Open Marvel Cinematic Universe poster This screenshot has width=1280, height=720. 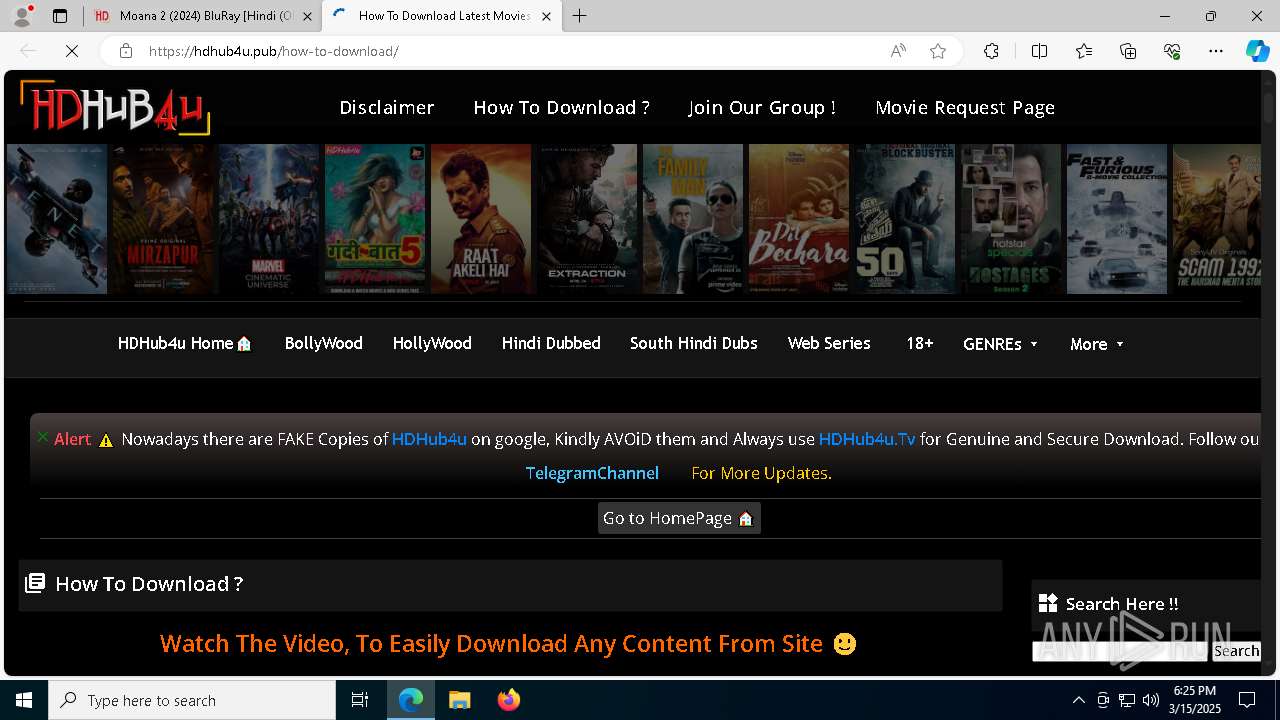tap(269, 219)
